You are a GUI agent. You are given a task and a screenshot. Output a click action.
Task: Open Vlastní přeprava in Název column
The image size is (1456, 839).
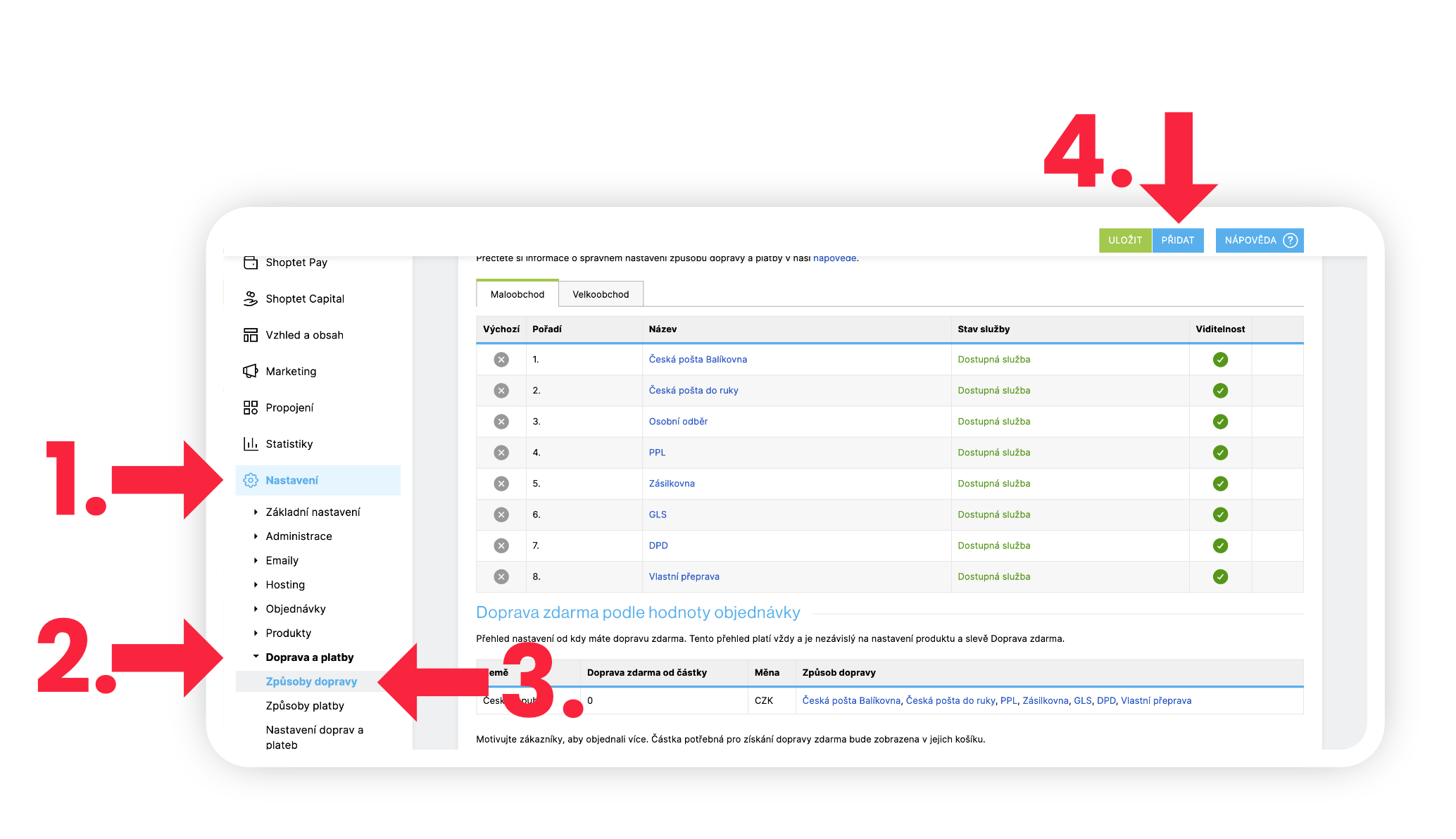[x=684, y=576]
